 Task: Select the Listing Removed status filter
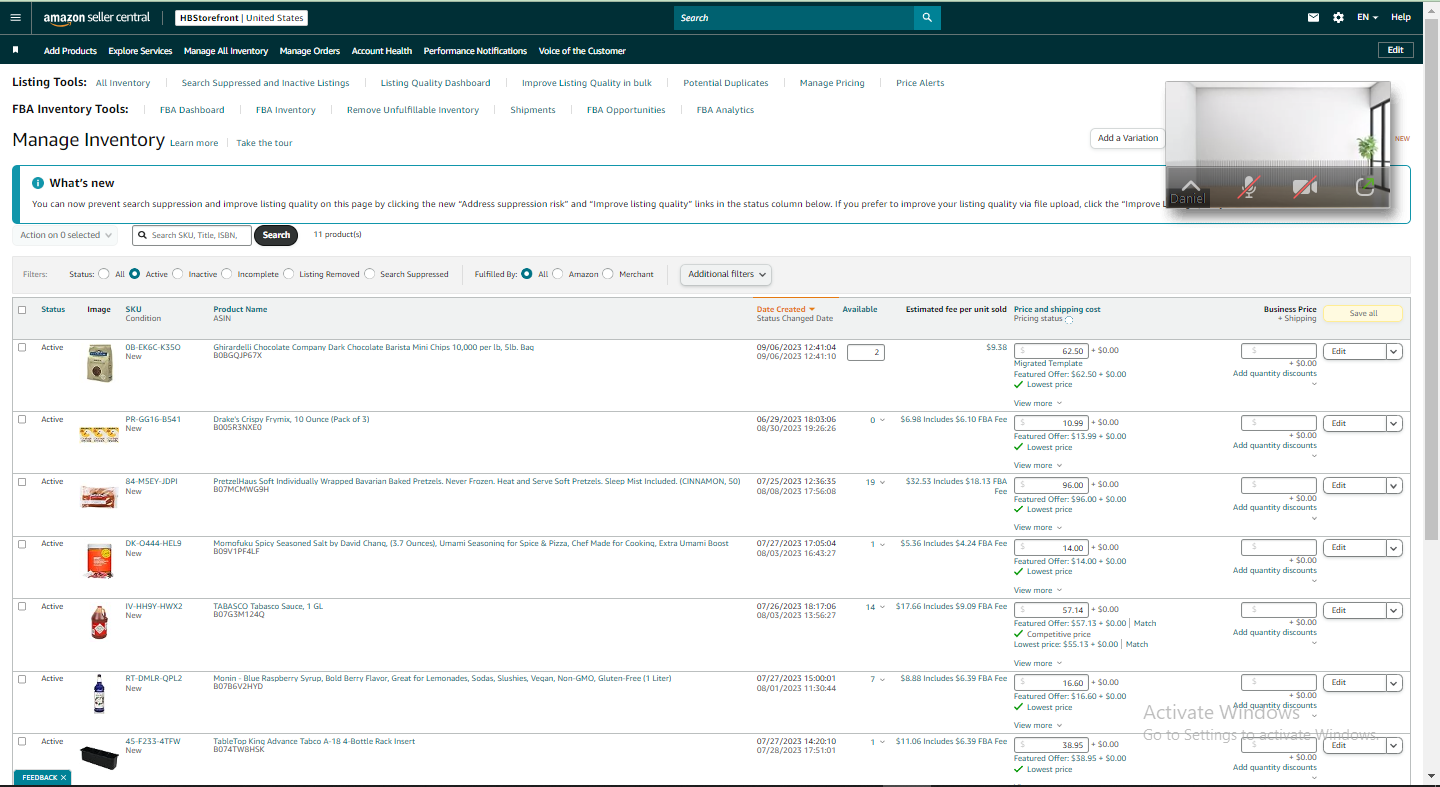click(x=289, y=274)
